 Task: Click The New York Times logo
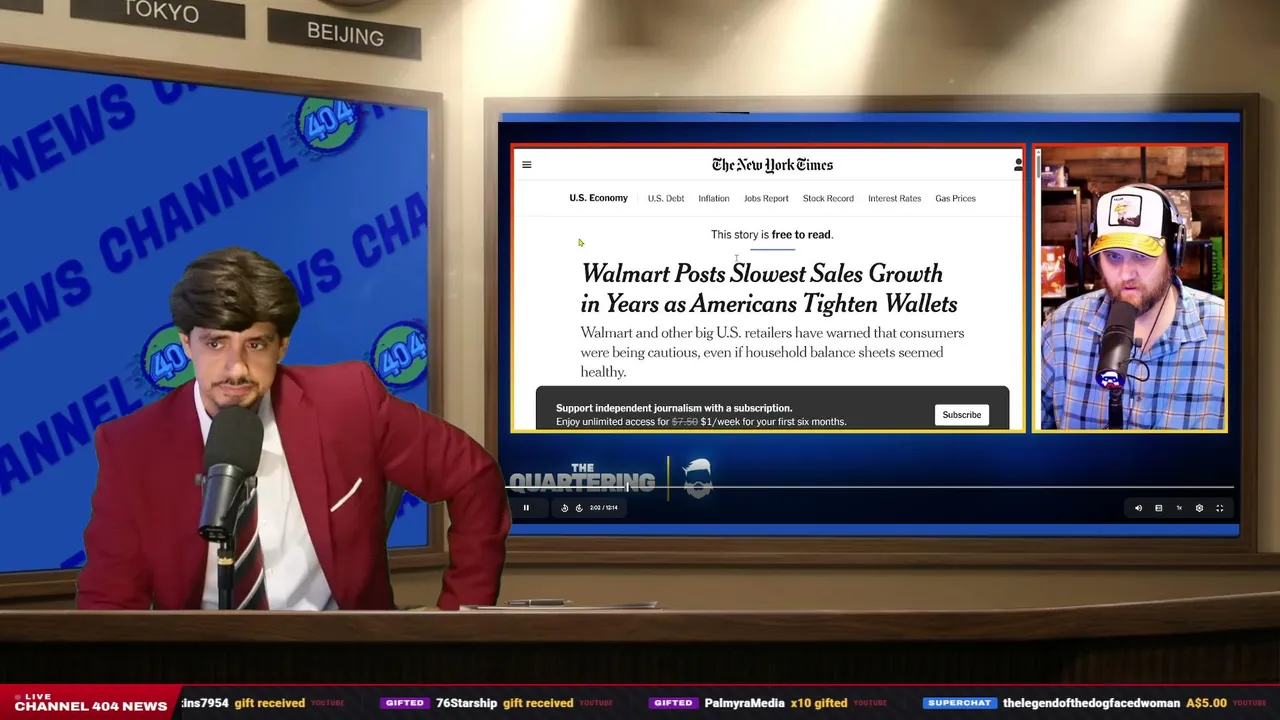772,165
